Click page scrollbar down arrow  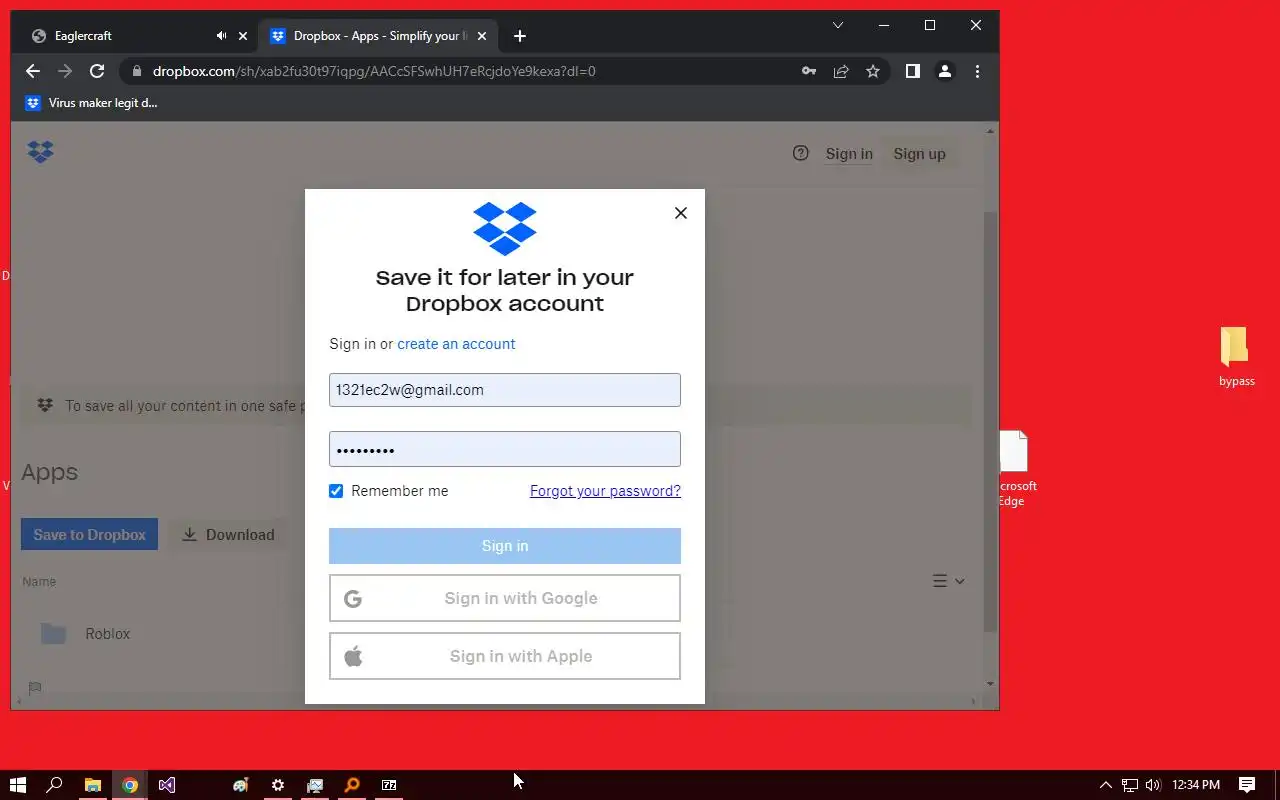click(x=991, y=684)
